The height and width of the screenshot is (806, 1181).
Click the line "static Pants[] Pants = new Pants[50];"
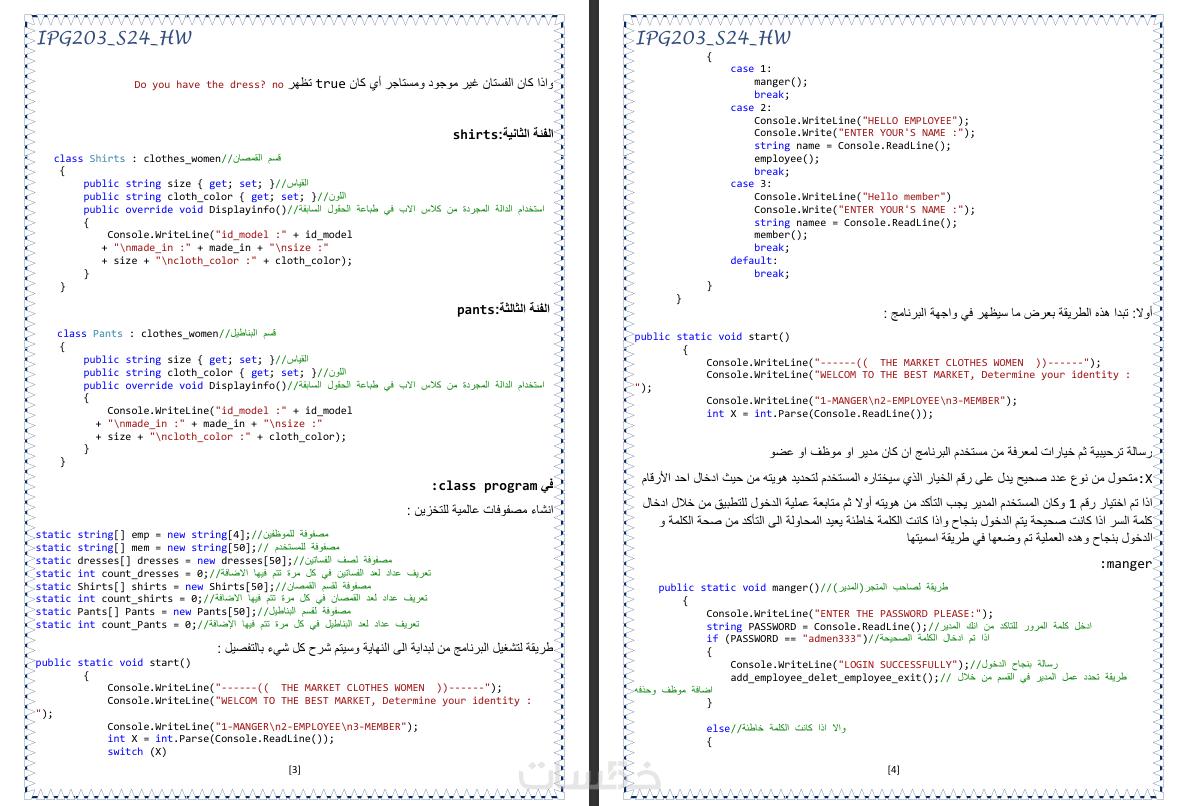tap(144, 612)
